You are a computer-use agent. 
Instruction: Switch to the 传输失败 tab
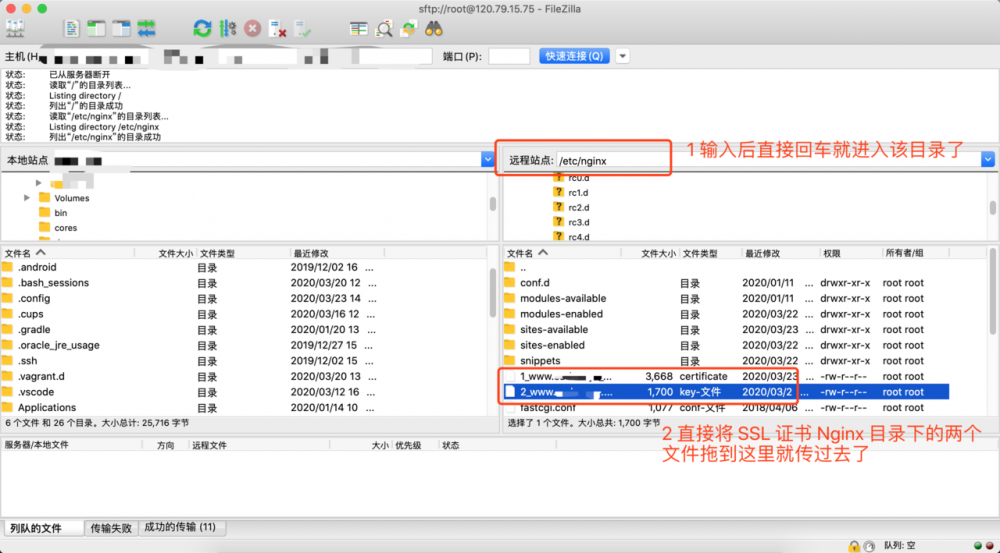(x=111, y=528)
